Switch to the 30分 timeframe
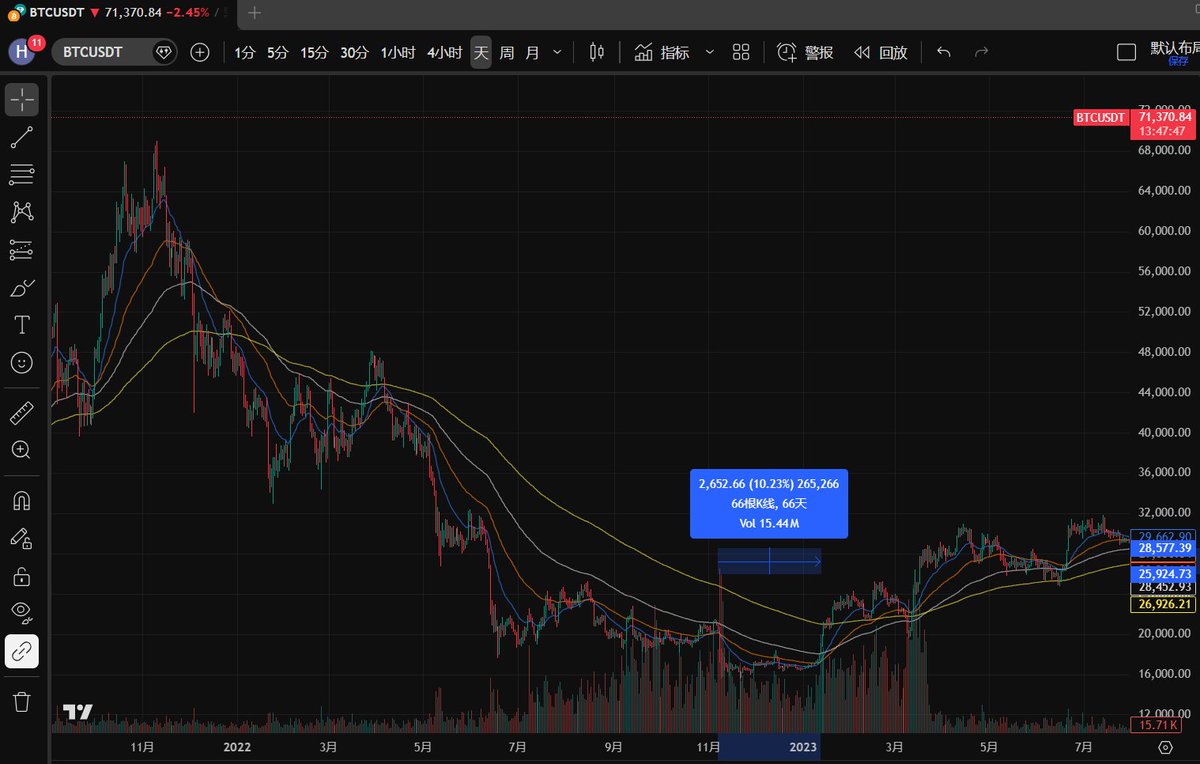 point(354,52)
